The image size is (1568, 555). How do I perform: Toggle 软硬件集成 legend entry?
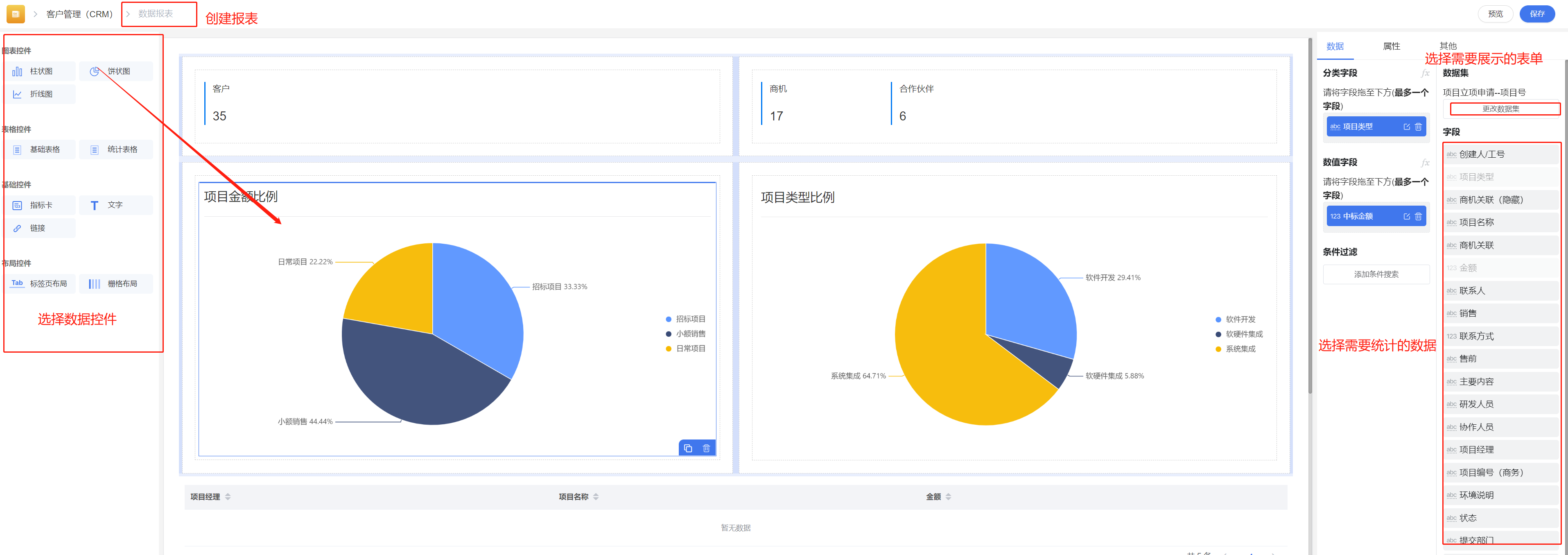click(1239, 334)
